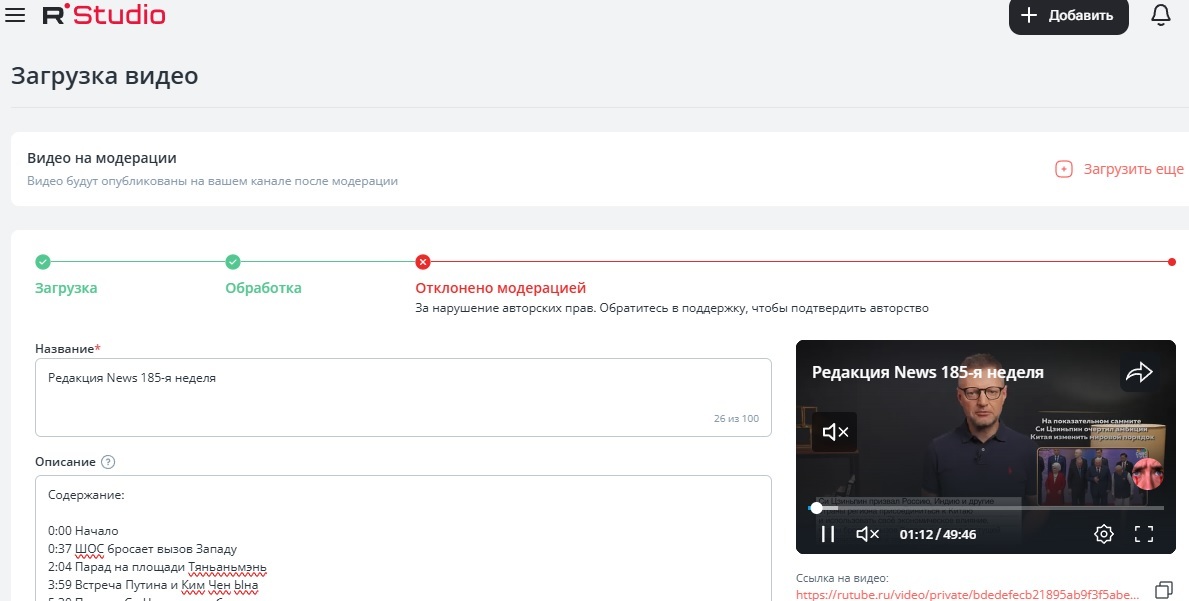The height and width of the screenshot is (601, 1189).
Task: Open video player settings gear
Action: [x=1103, y=534]
